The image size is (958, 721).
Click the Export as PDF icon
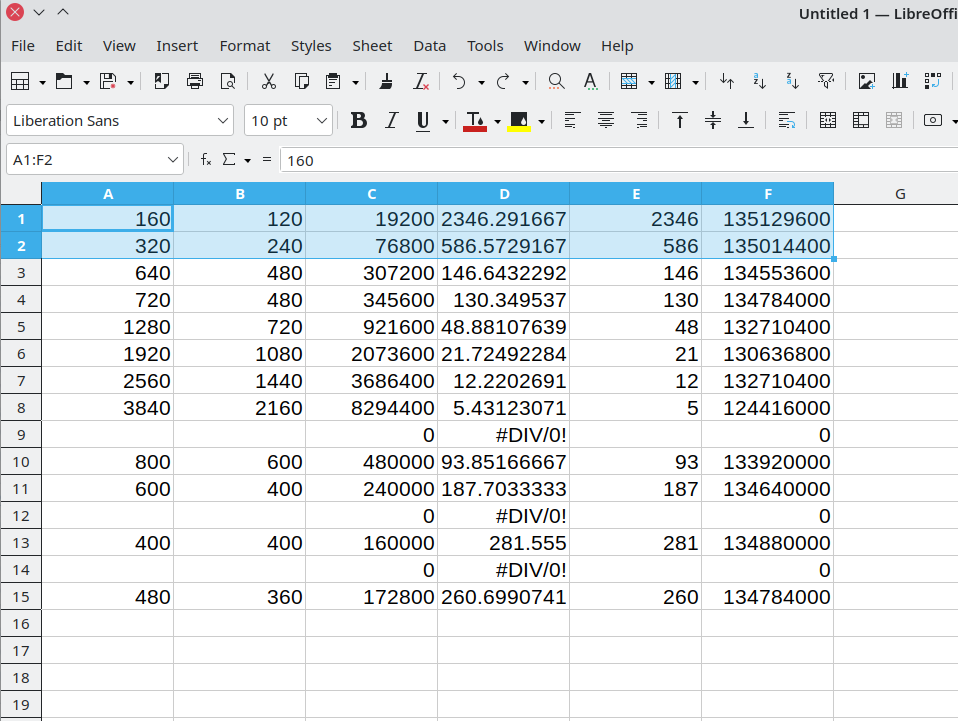point(161,81)
